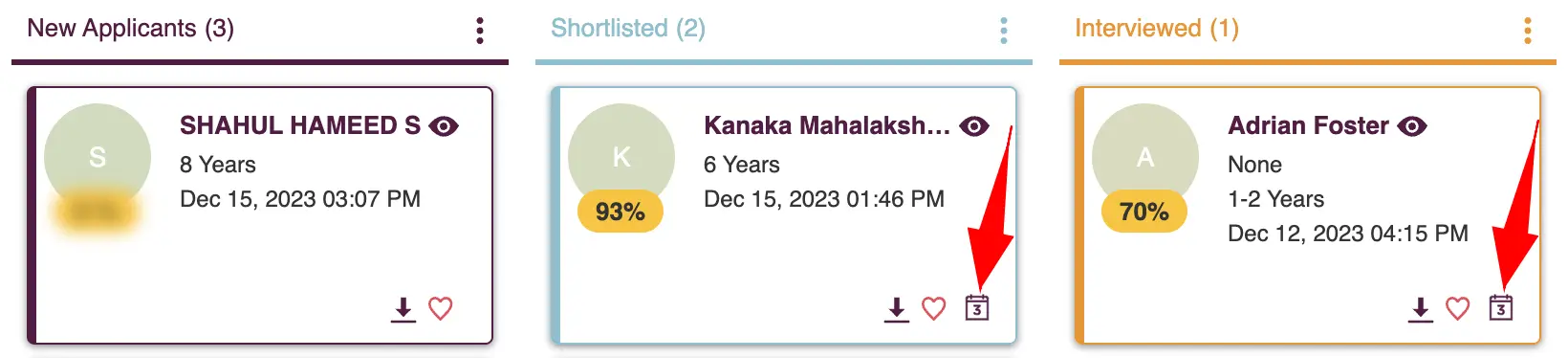Click eye icon next to Kanaka Mahalaksh…
The image size is (1568, 358).
(974, 126)
